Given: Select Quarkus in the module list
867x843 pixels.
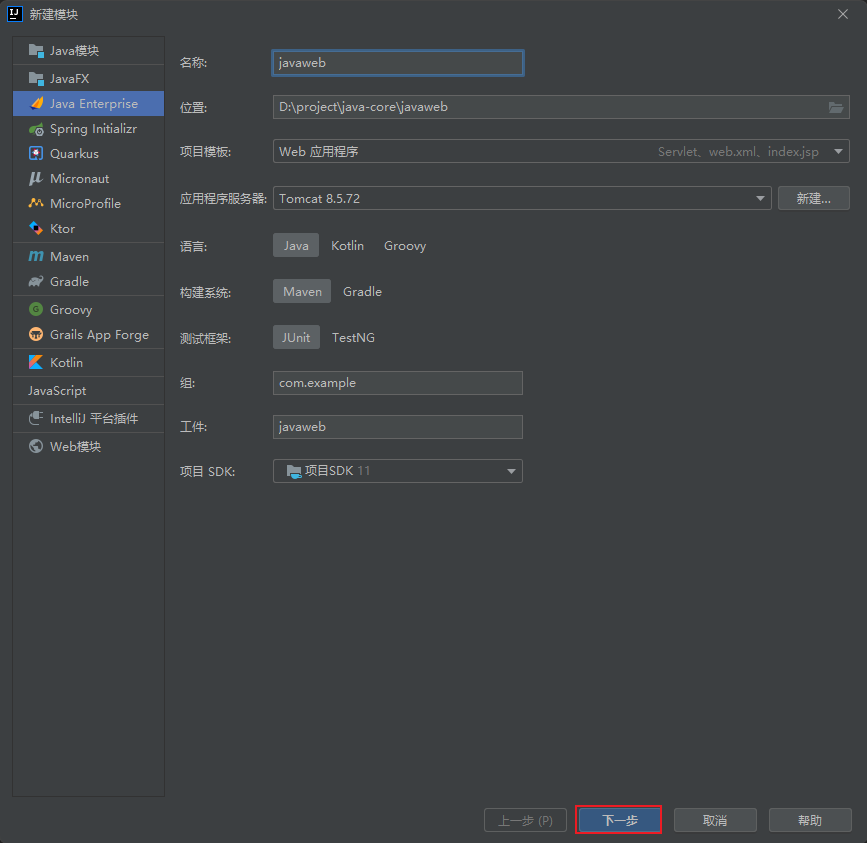Looking at the screenshot, I should click(88, 154).
